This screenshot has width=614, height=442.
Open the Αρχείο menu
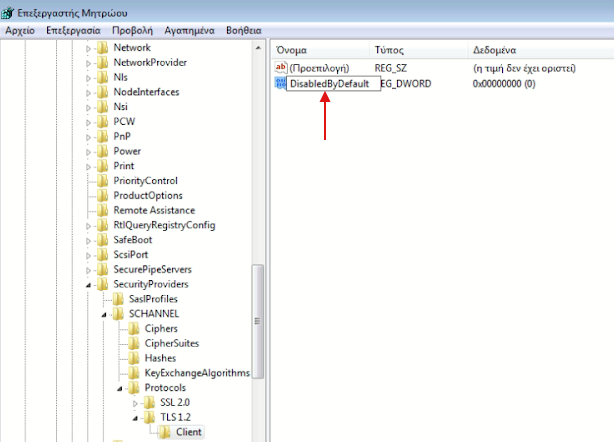coord(20,31)
